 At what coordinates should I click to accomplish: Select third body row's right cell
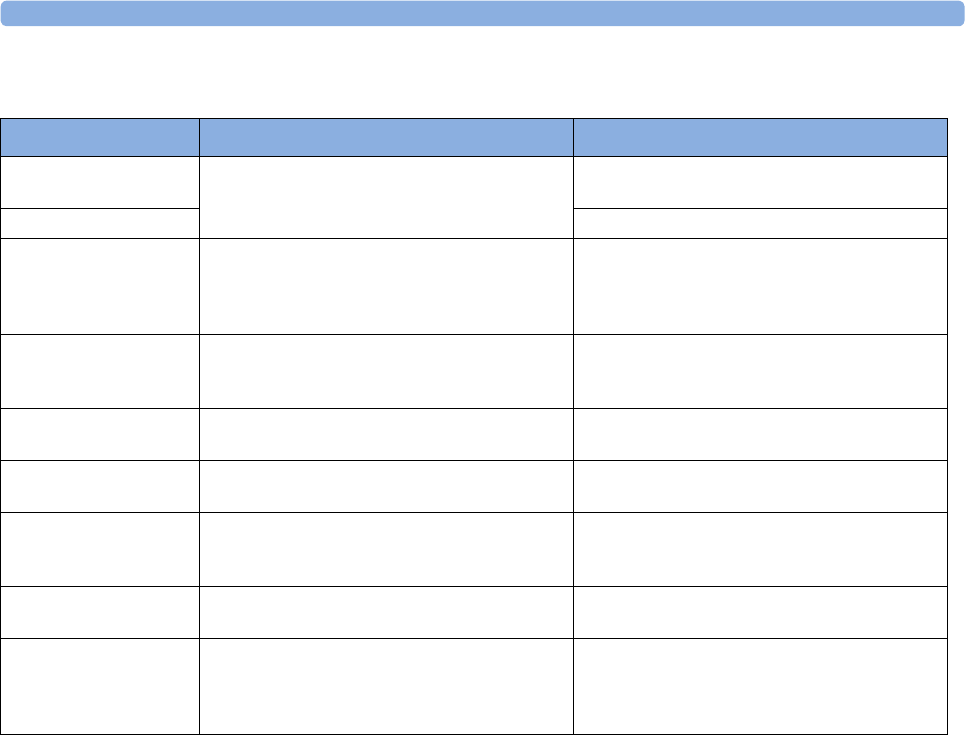[760, 285]
